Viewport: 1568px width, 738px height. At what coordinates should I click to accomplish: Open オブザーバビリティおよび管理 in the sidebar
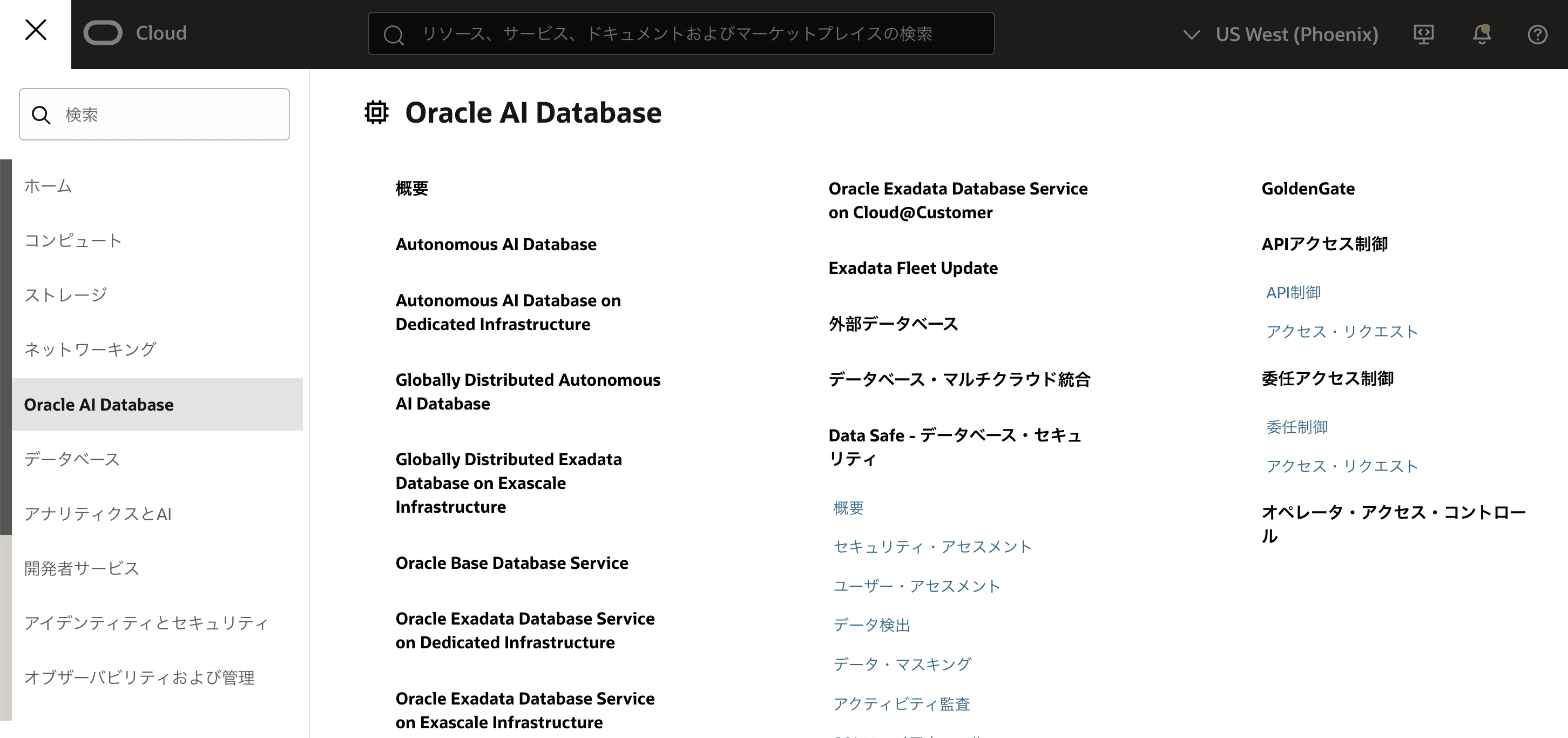[x=139, y=677]
